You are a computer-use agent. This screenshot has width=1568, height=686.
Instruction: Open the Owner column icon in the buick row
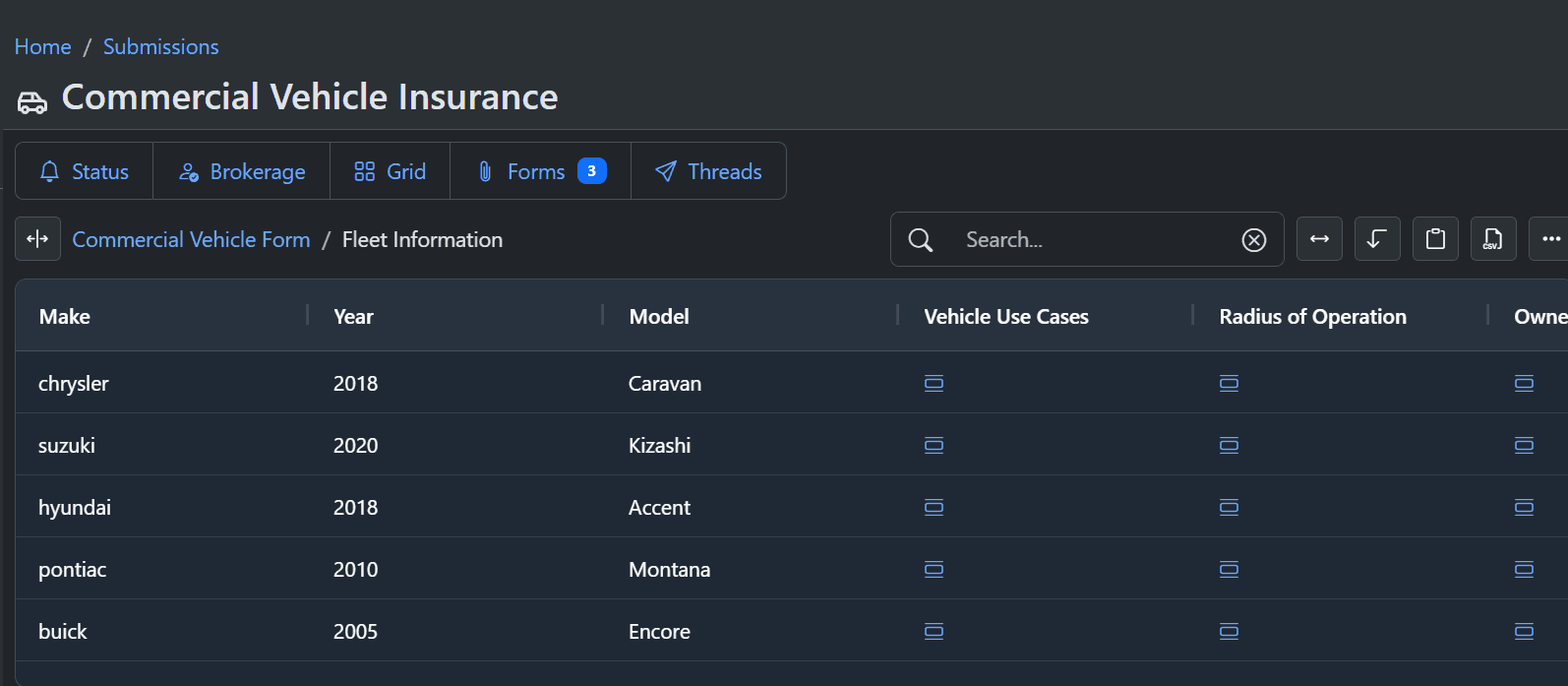click(x=1524, y=631)
